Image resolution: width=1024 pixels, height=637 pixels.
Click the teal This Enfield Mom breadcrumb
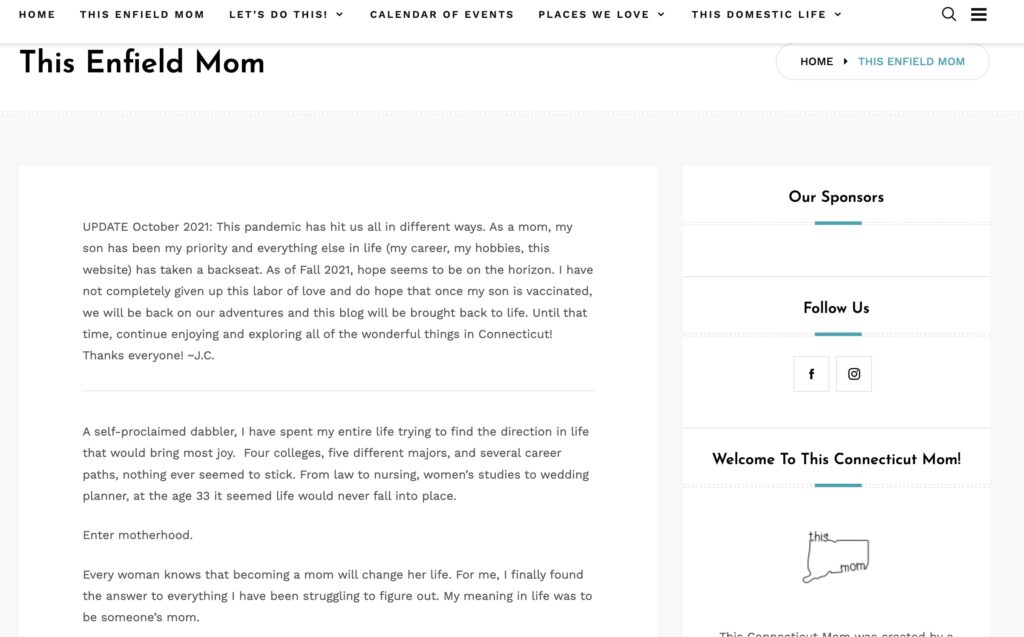click(x=911, y=62)
